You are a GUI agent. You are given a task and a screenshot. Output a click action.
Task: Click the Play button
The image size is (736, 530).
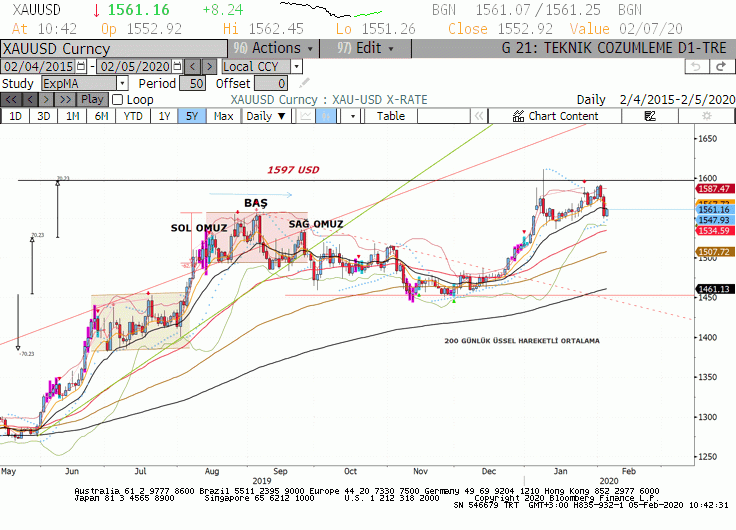(x=92, y=100)
